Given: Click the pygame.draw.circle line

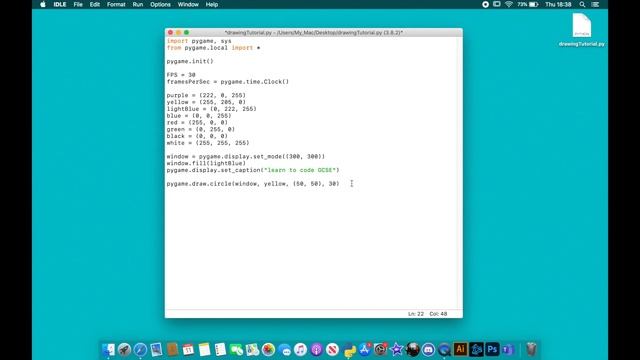Looking at the screenshot, I should (253, 184).
